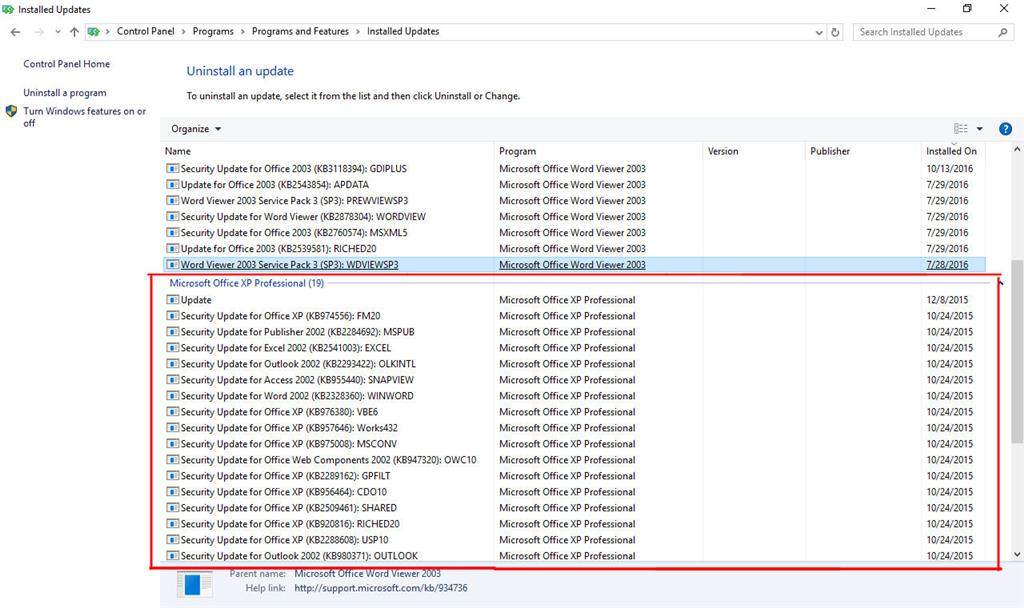Screen dimensions: 1024x608
Task: Click icon for KB2293422 OLKINTL update
Action: [x=172, y=364]
